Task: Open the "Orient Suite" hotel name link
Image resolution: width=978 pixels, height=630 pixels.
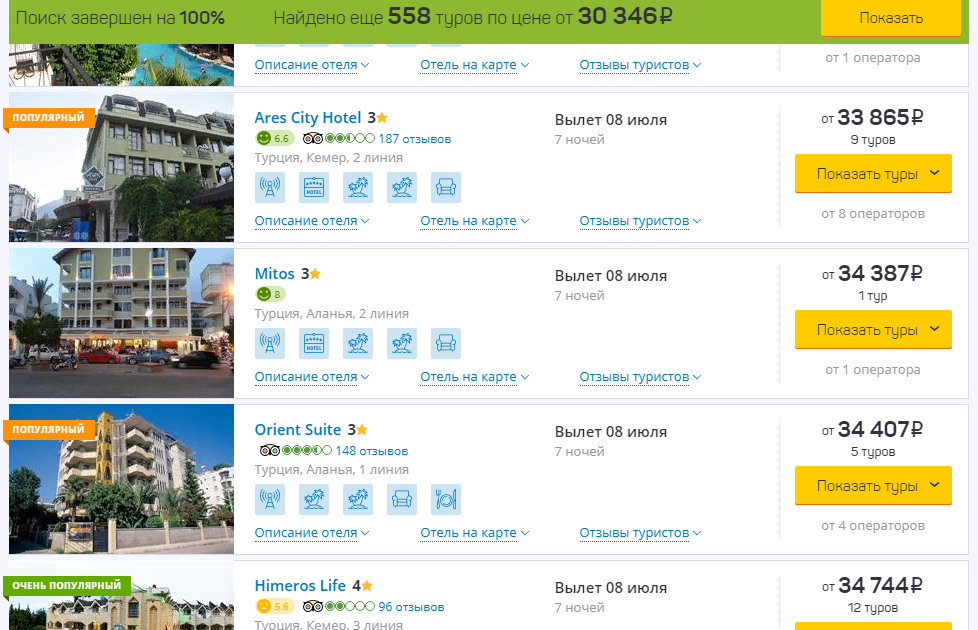Action: point(298,430)
